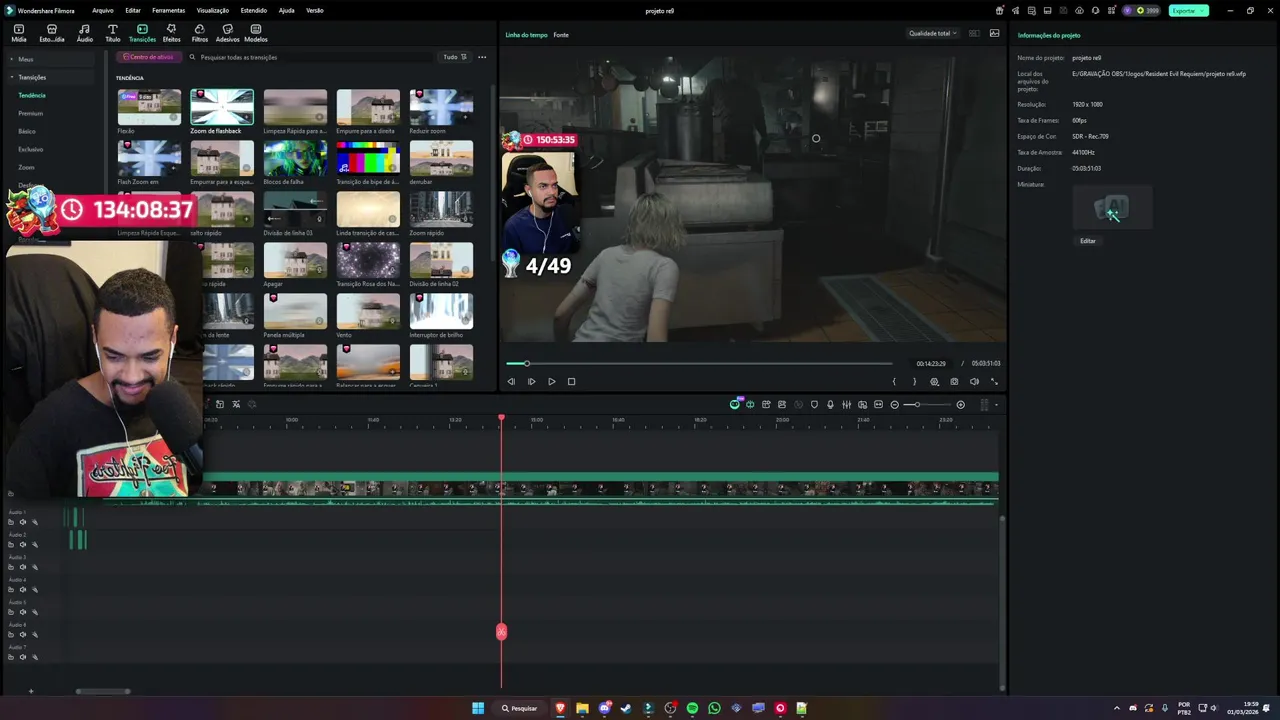The height and width of the screenshot is (720, 1280).
Task: Open Centro de ativos
Action: tap(149, 57)
